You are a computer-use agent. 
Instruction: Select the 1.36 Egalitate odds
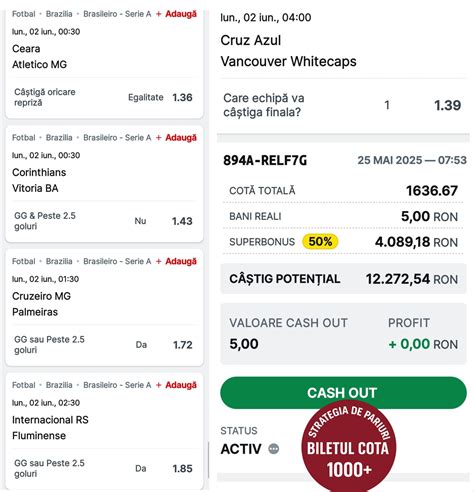tap(182, 98)
